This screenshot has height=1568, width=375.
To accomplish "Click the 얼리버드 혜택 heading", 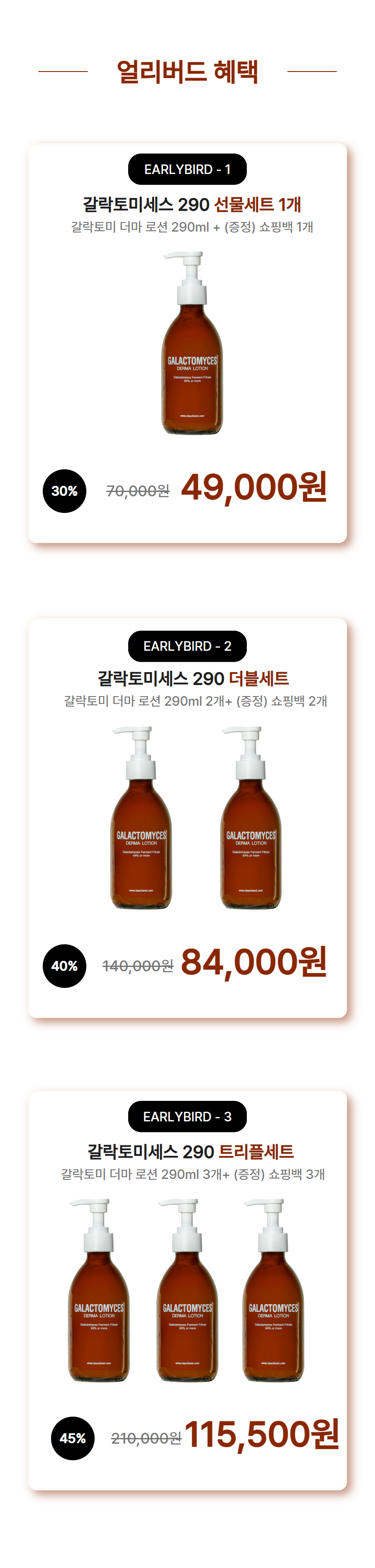I will point(187,71).
